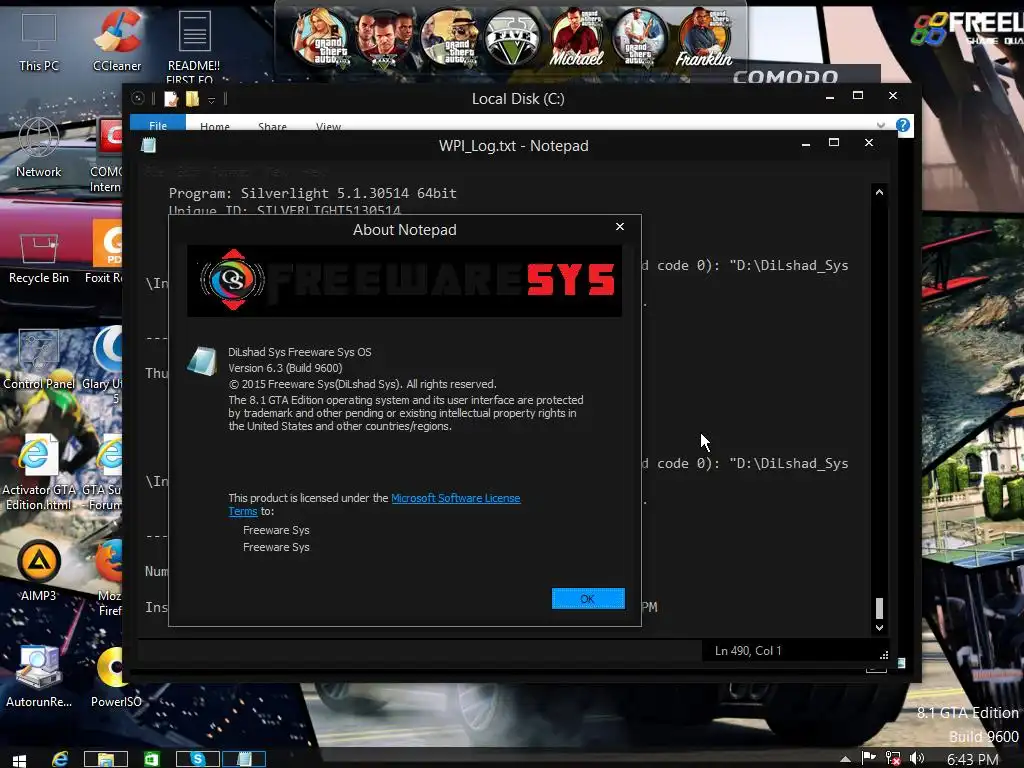1024x768 pixels.
Task: Click the Freeware Sys logo banner
Action: (404, 281)
